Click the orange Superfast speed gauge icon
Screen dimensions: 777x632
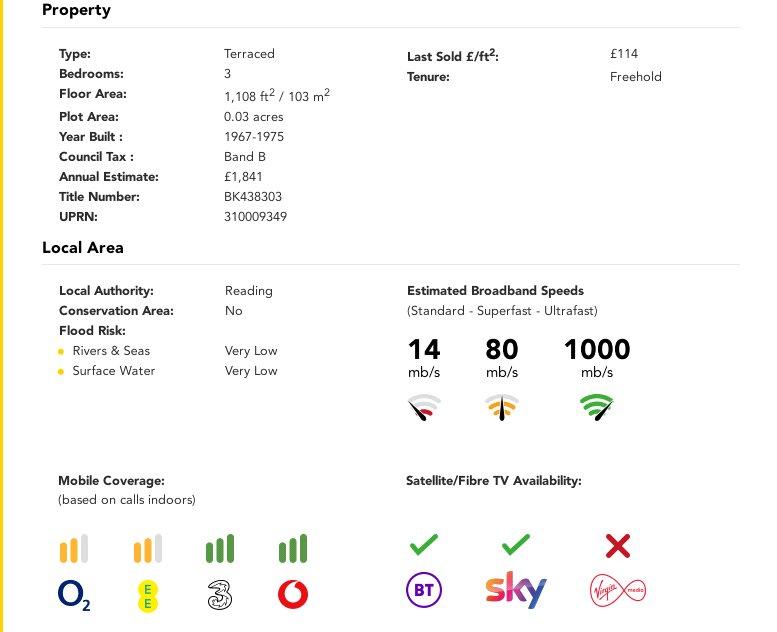pyautogui.click(x=502, y=407)
